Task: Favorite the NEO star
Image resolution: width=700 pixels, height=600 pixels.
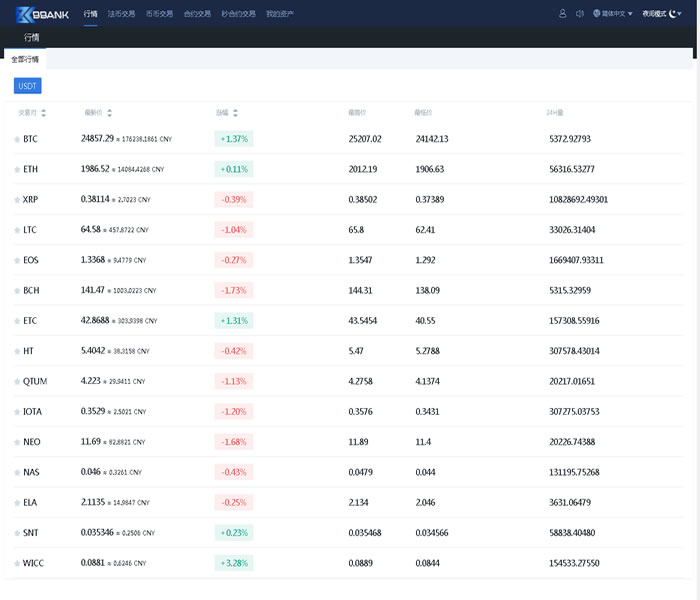Action: tap(17, 442)
